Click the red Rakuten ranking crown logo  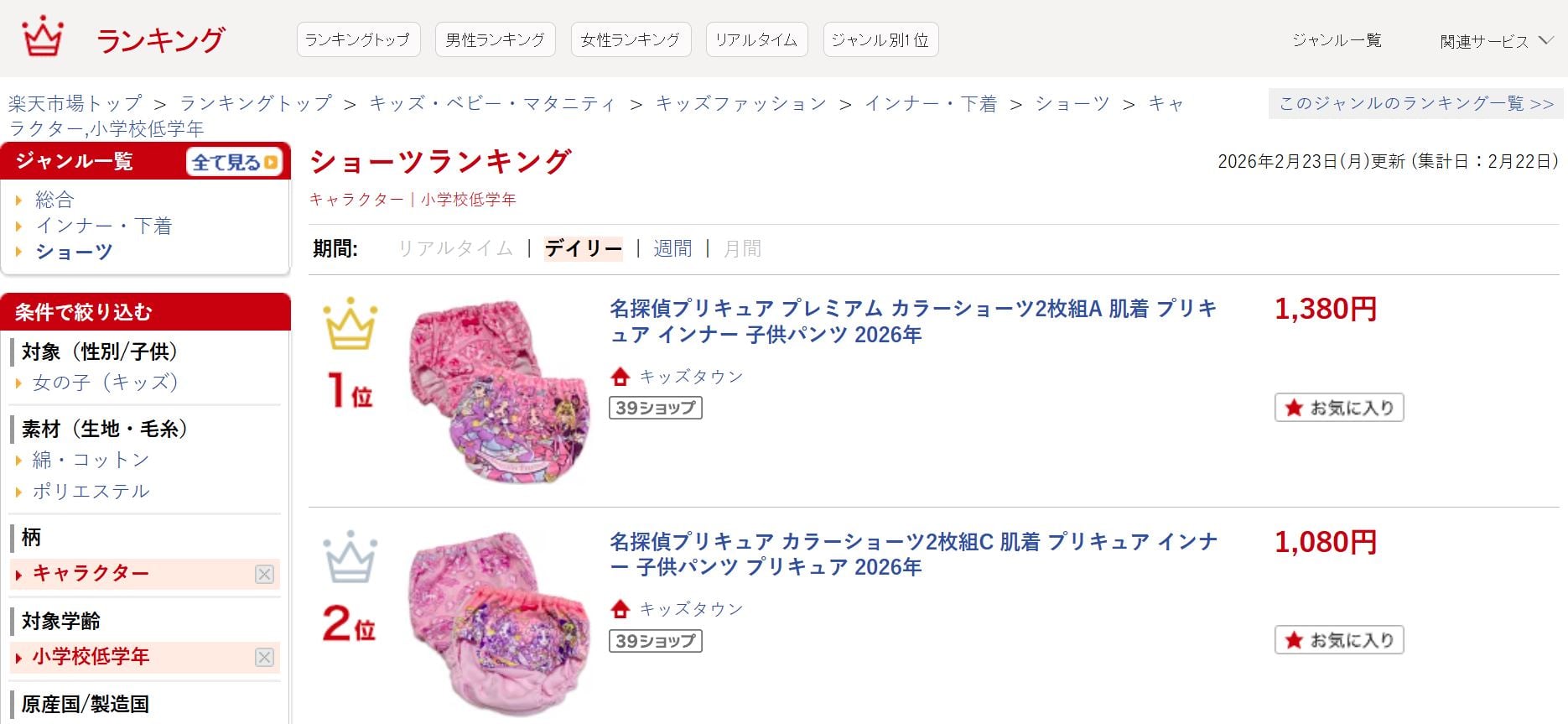tap(43, 37)
